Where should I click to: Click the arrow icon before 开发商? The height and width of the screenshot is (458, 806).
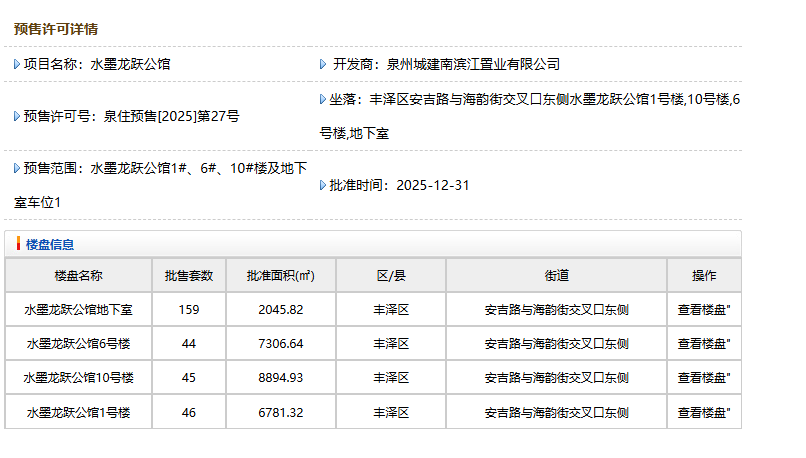pos(323,64)
